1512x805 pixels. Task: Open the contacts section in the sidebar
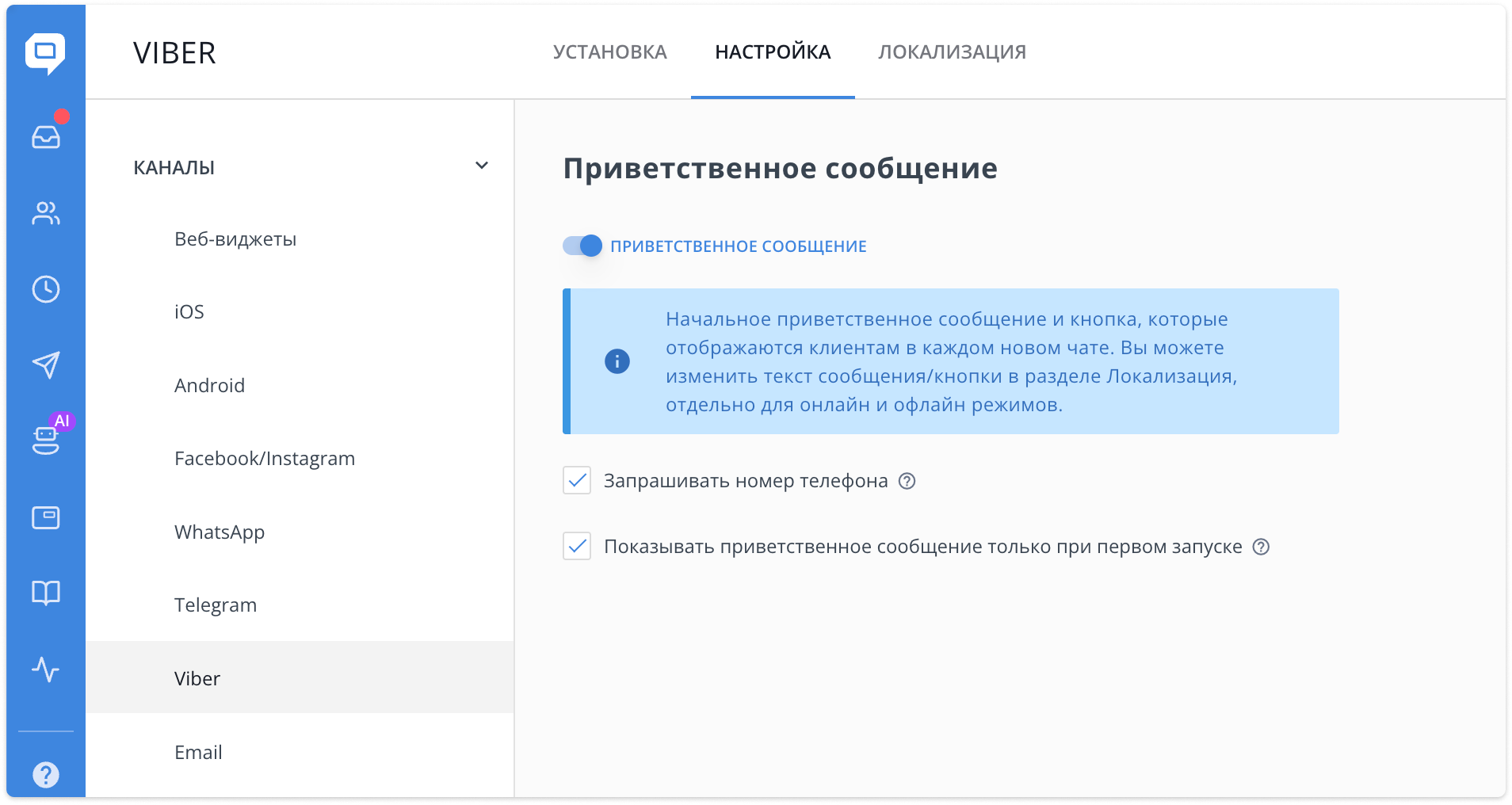point(46,213)
